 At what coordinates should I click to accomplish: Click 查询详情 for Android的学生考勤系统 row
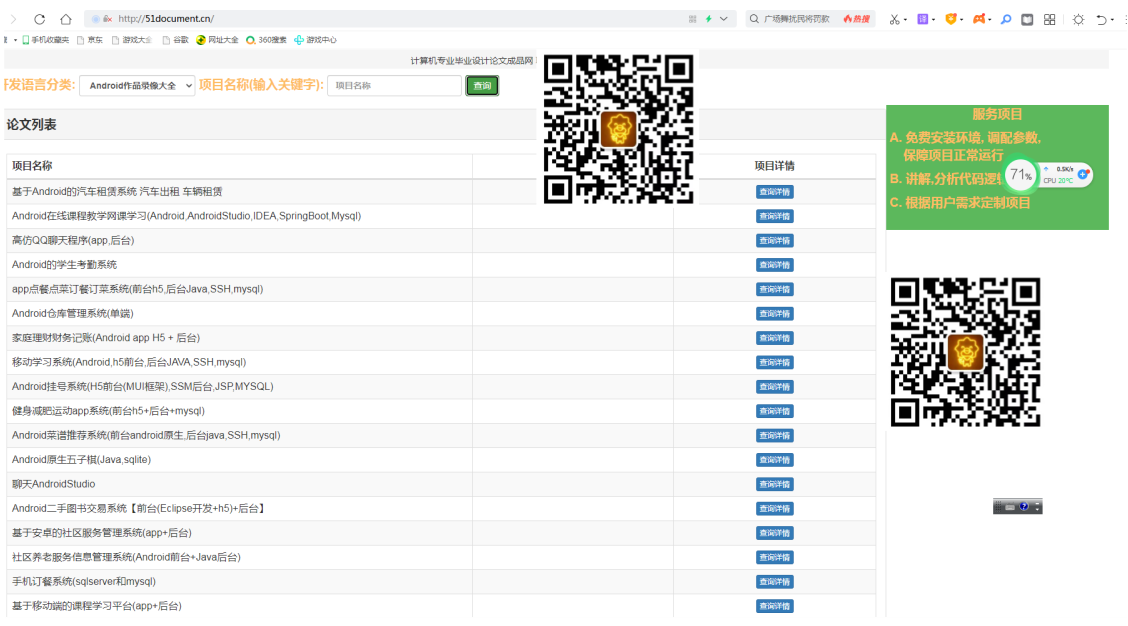click(x=775, y=266)
